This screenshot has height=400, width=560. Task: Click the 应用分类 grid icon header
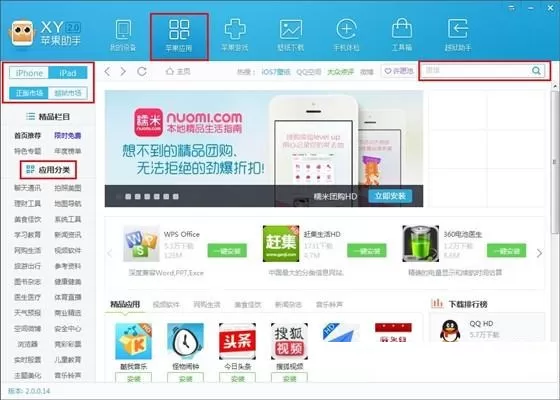(x=30, y=169)
